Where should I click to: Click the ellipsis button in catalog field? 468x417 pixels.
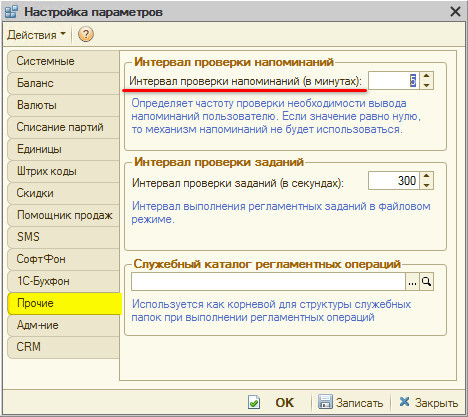tap(412, 282)
